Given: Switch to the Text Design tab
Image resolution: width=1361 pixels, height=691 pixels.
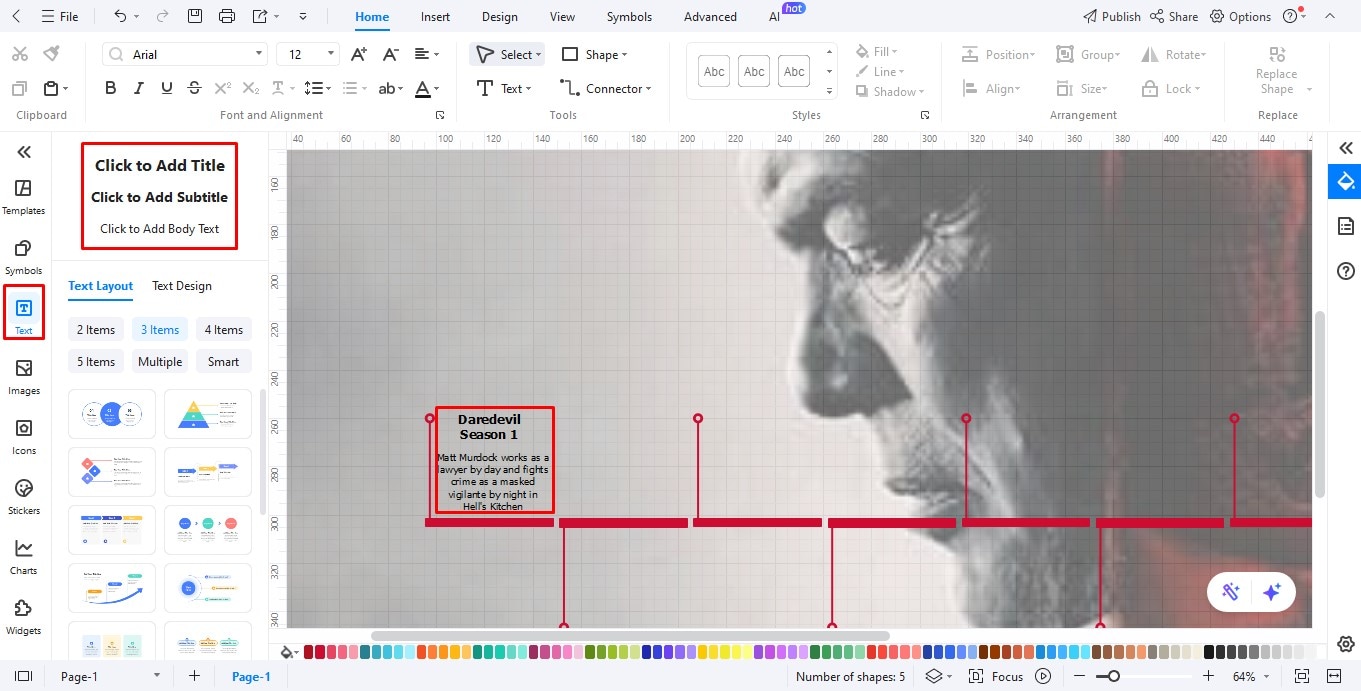Looking at the screenshot, I should point(182,286).
